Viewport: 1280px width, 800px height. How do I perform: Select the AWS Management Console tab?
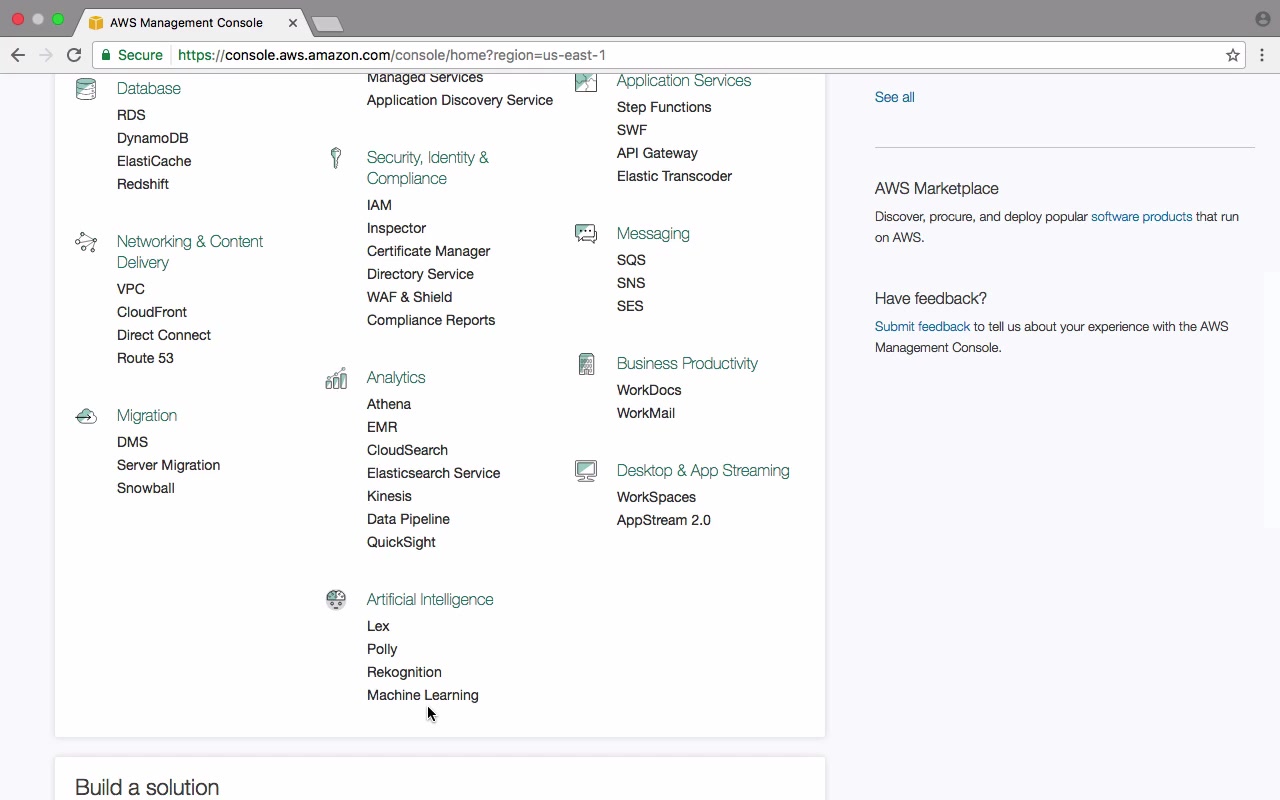(x=186, y=22)
